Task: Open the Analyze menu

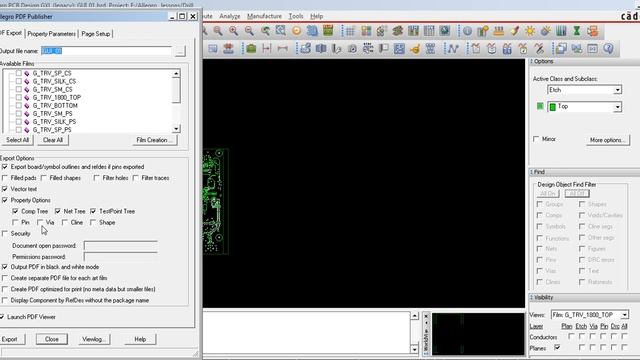Action: [230, 16]
